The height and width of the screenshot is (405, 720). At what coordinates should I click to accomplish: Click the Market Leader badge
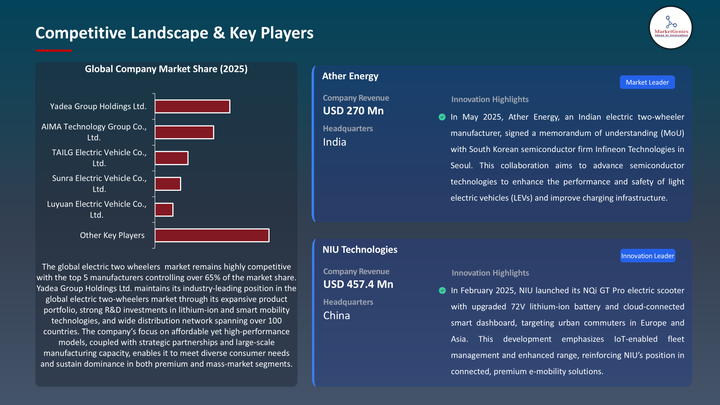point(647,82)
